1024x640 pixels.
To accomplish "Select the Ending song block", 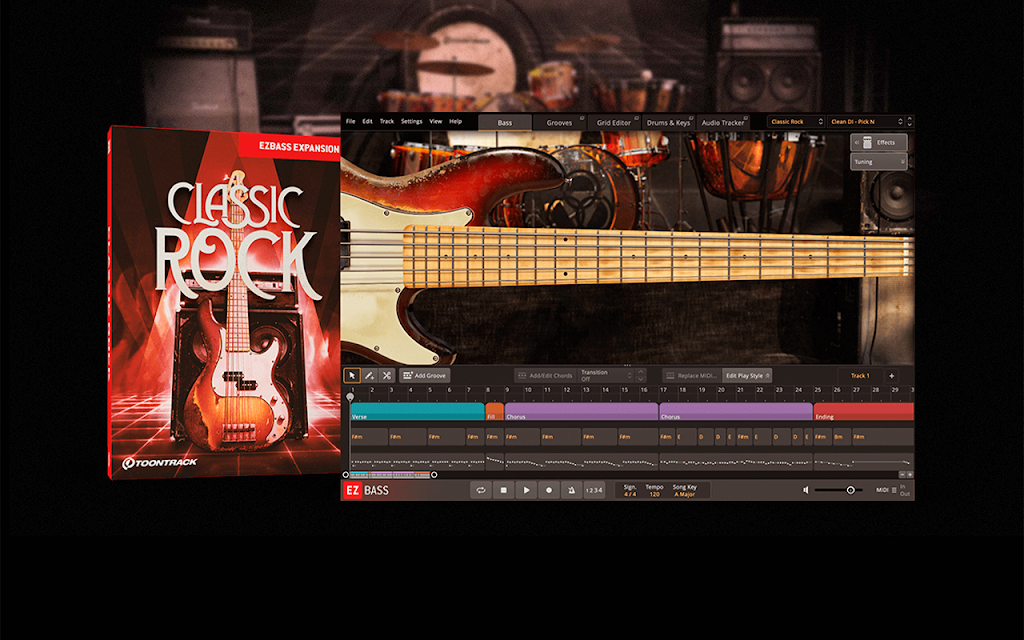I will (863, 411).
